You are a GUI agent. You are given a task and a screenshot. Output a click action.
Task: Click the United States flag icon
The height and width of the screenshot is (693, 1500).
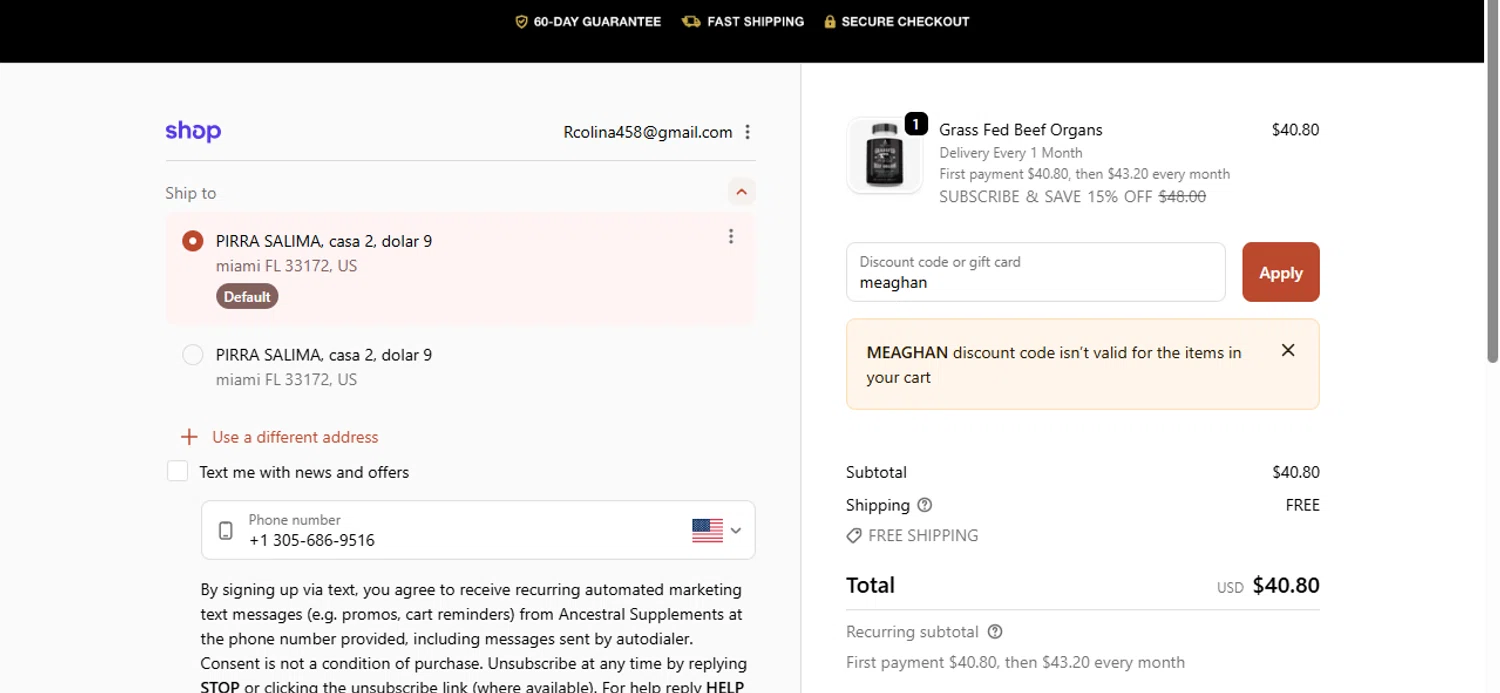(x=707, y=530)
